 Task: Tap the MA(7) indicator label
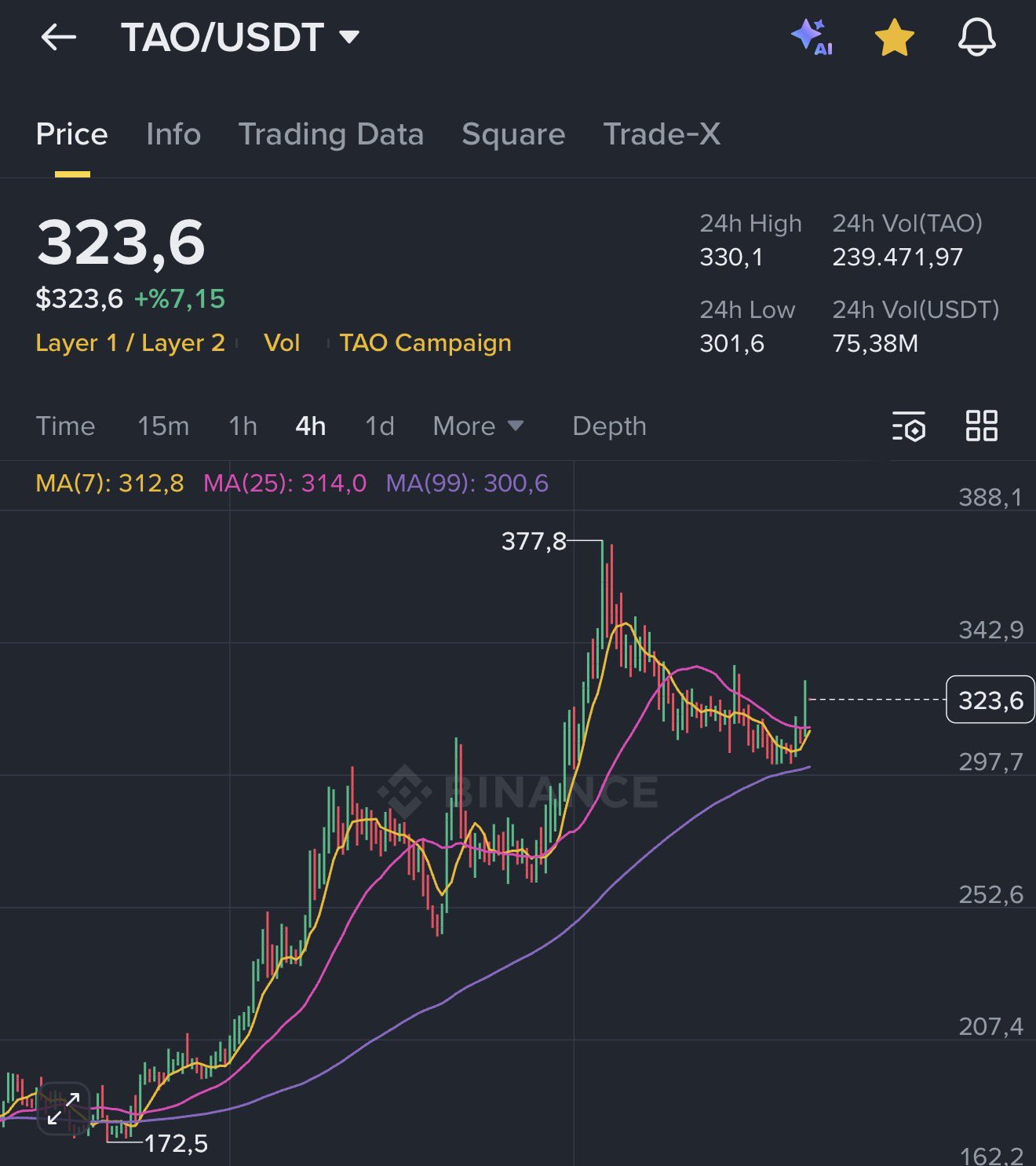[x=110, y=483]
